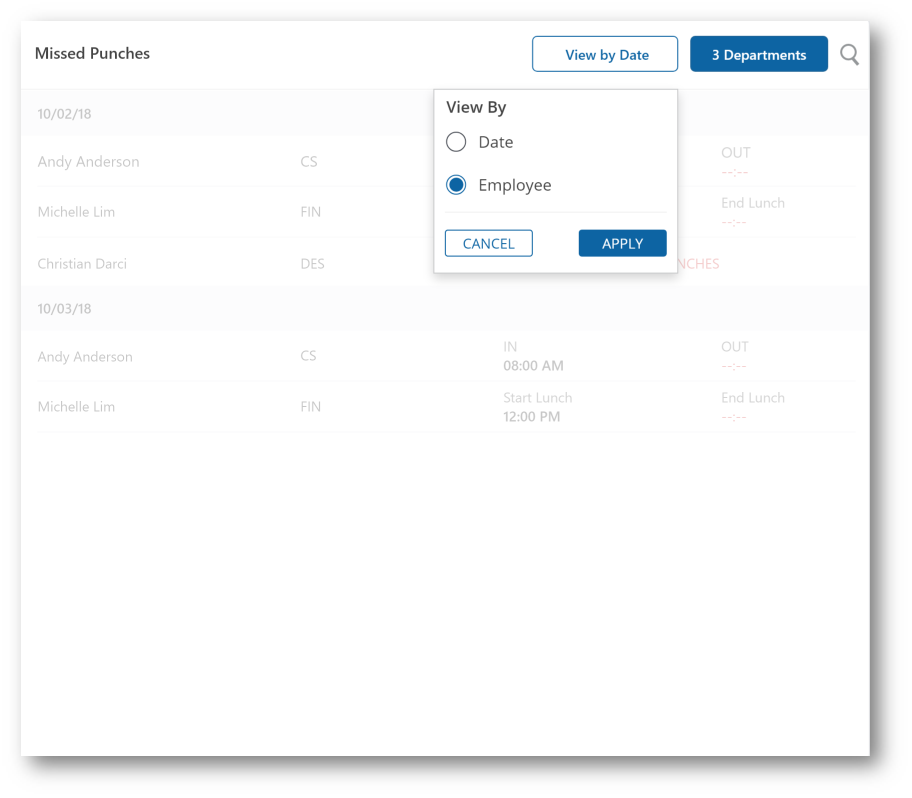Click the 12:00 PM Start Lunch time
Viewport: 912px width, 798px height.
531,417
